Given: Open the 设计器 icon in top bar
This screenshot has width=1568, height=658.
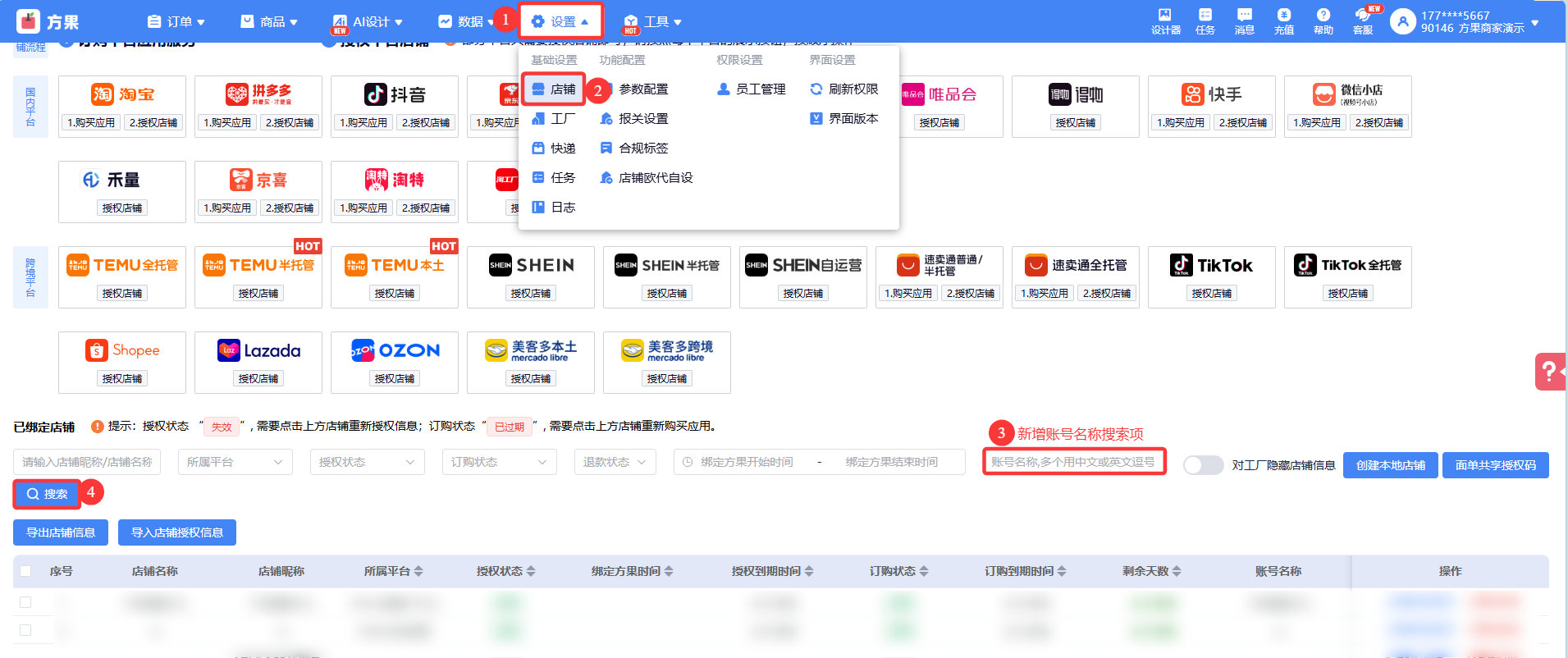Looking at the screenshot, I should pos(1165,21).
